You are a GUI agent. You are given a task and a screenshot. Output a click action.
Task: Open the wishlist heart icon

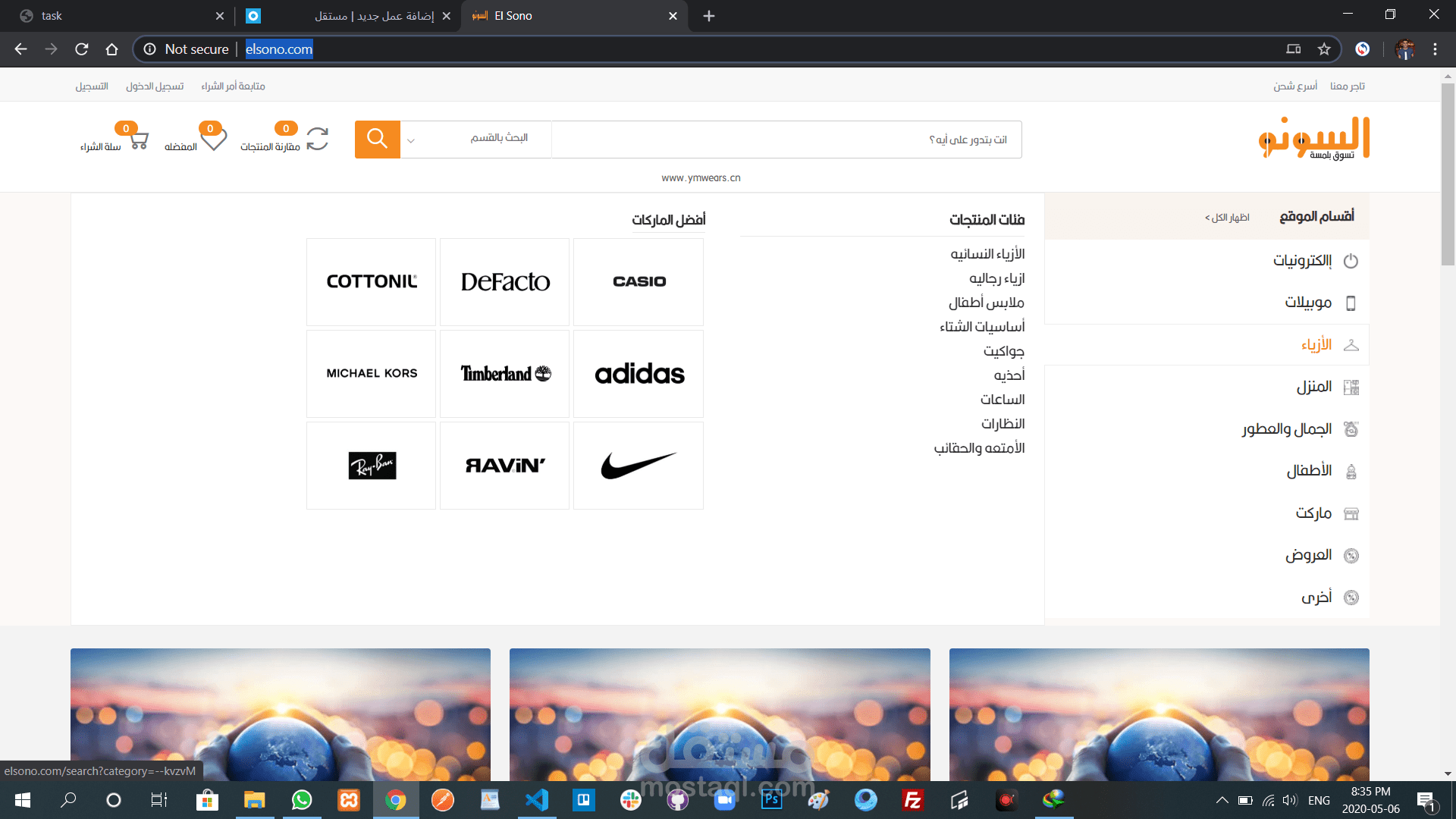[x=213, y=140]
